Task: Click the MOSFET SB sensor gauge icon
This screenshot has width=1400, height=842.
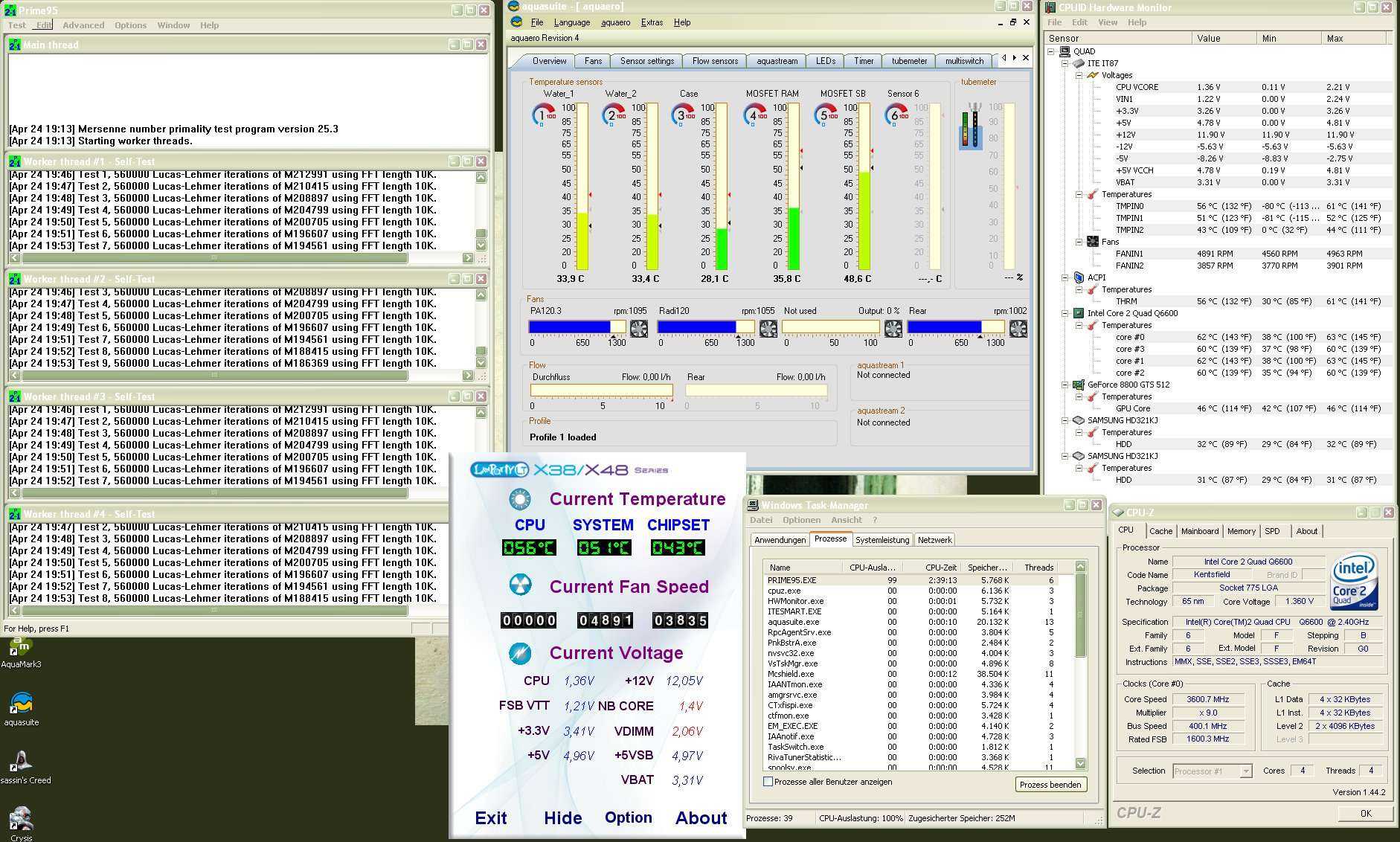Action: click(826, 115)
